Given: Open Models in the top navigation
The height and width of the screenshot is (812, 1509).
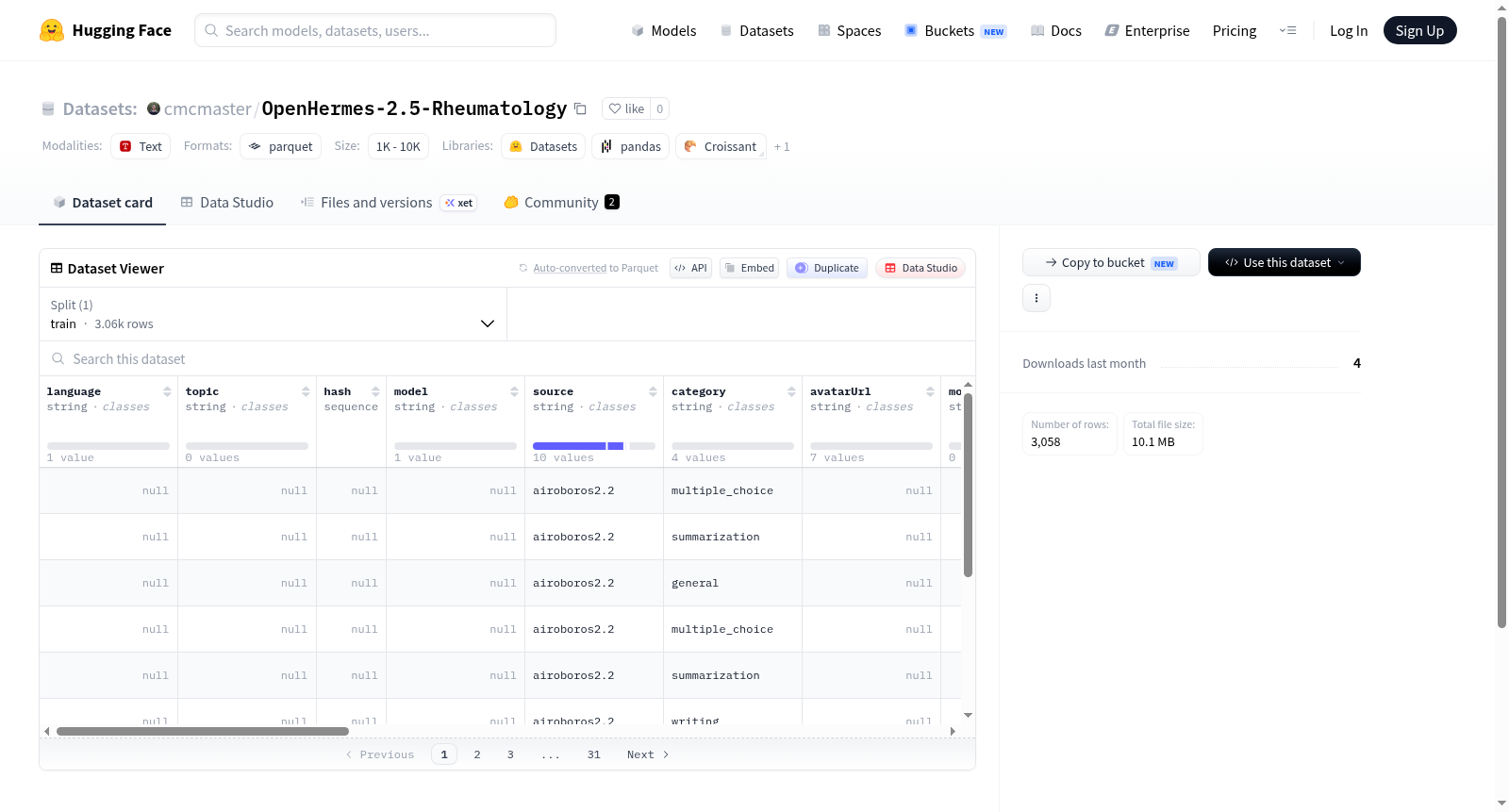Looking at the screenshot, I should (664, 30).
